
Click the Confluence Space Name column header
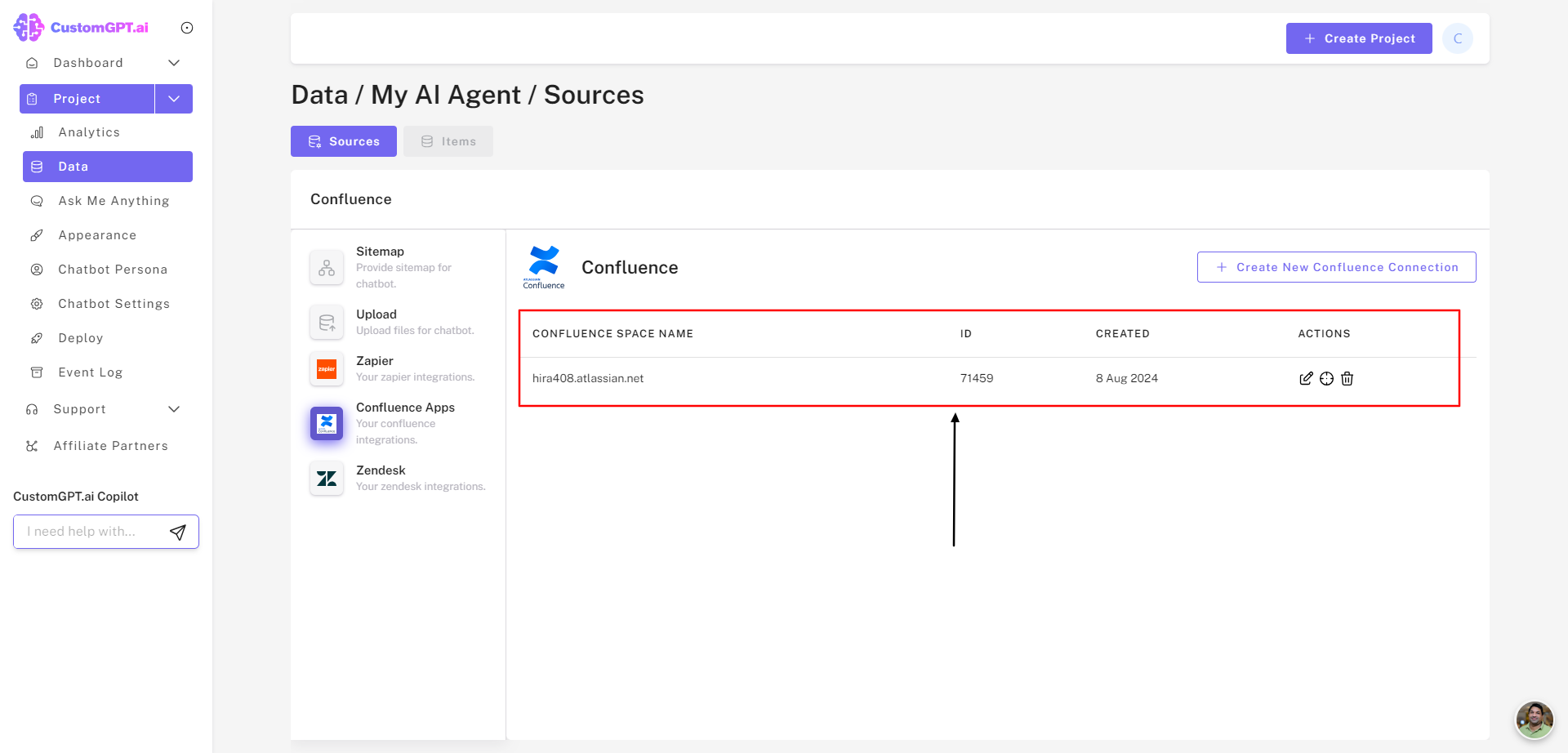coord(612,333)
